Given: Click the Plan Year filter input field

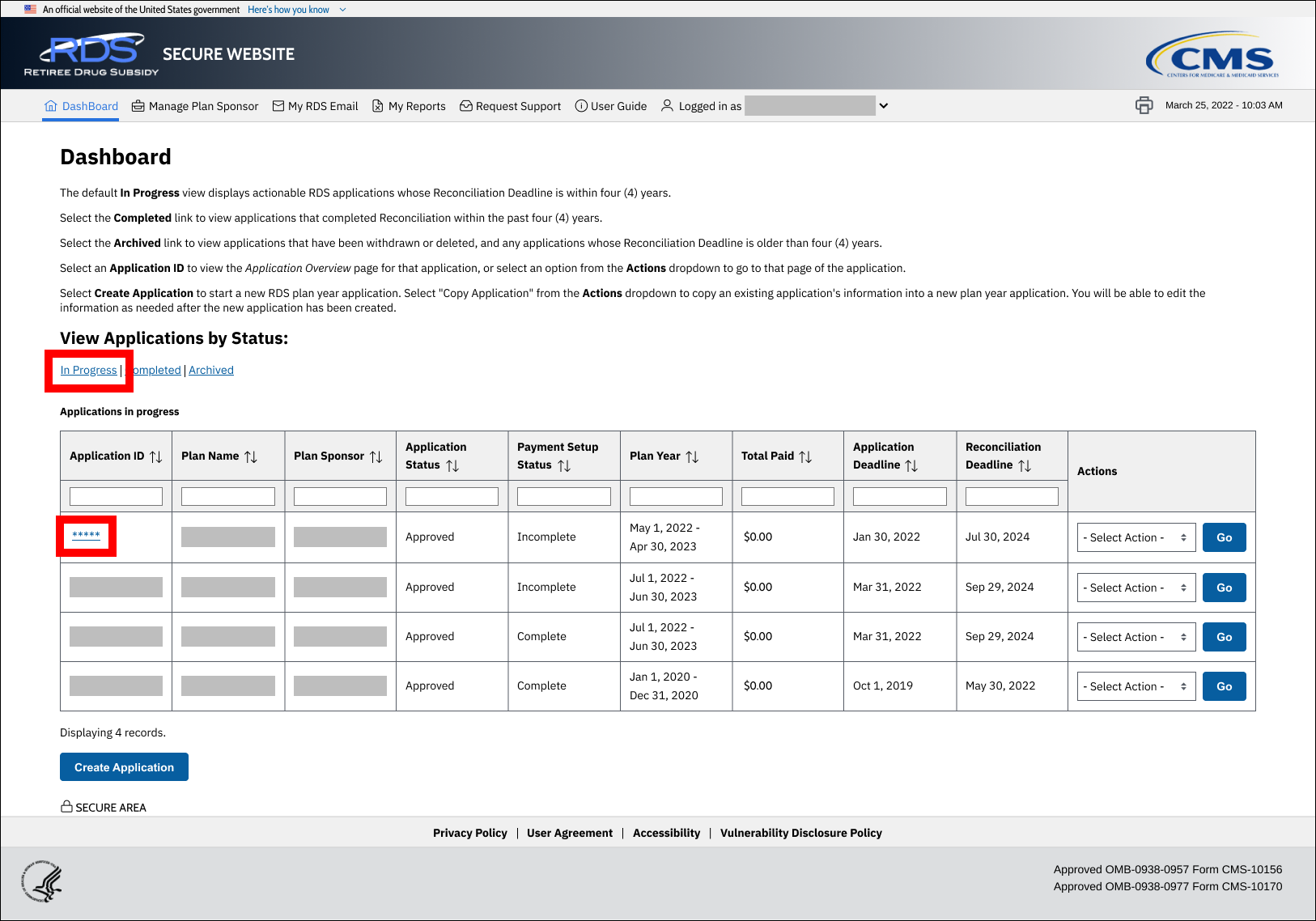Looking at the screenshot, I should [x=676, y=496].
